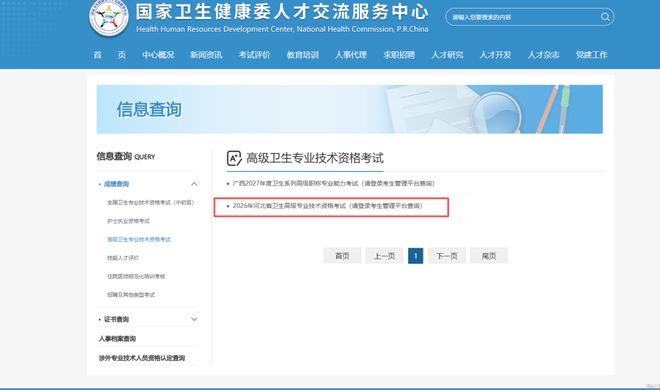Viewport: 660px width, 390px height.
Task: Click the round center logo emblem
Action: click(x=109, y=17)
